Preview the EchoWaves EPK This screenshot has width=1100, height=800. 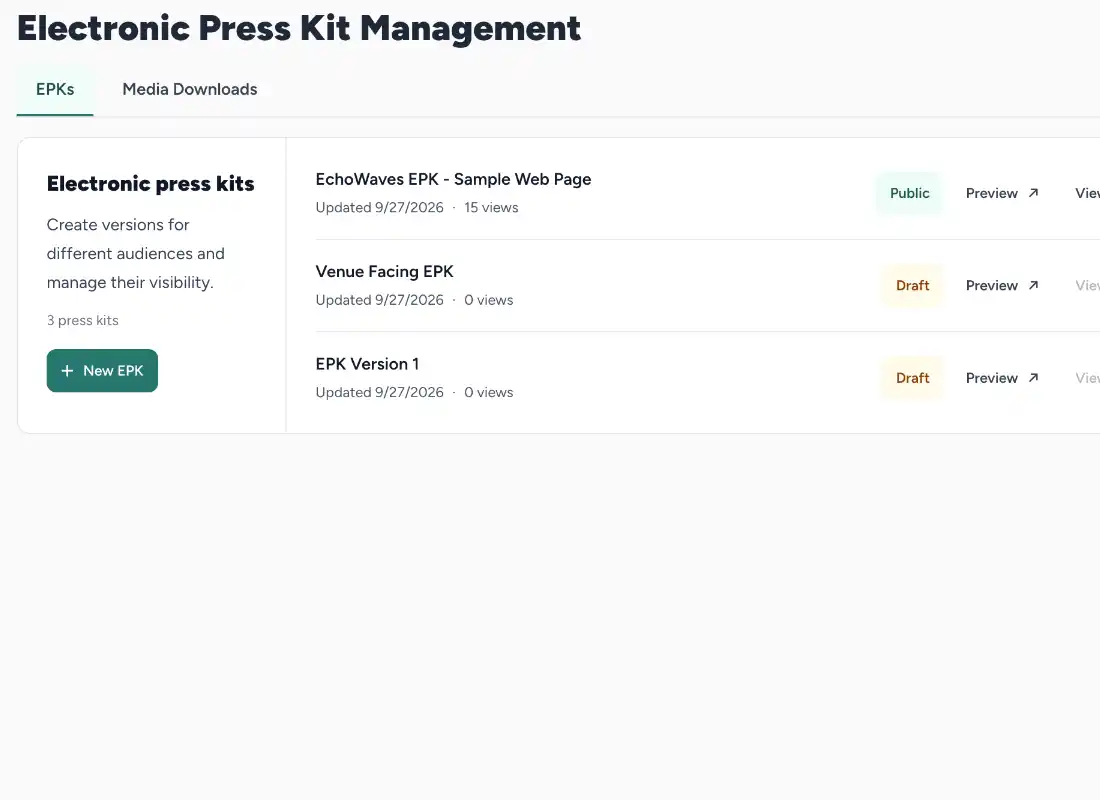point(1002,194)
